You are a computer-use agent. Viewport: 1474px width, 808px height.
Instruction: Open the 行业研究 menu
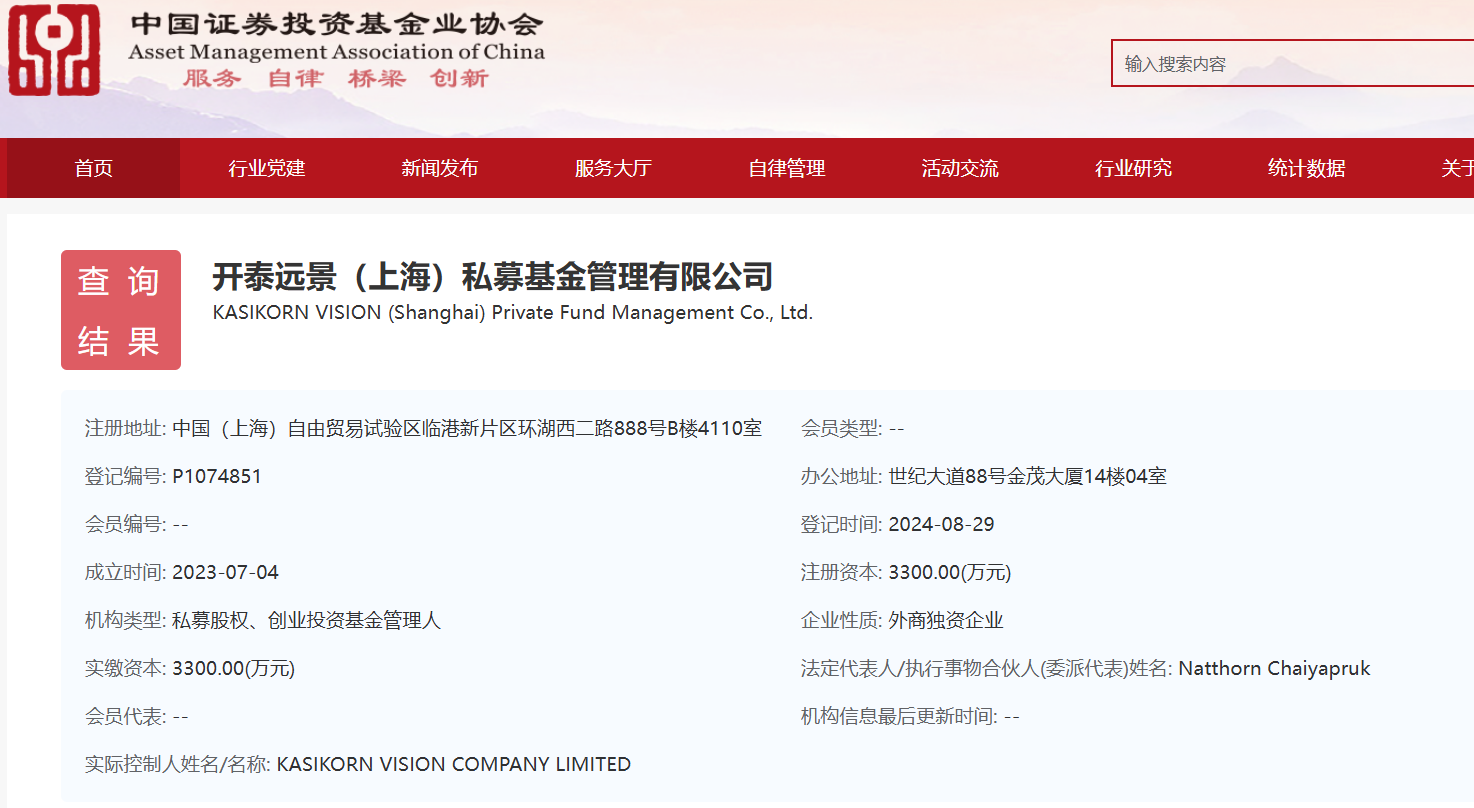tap(1133, 168)
